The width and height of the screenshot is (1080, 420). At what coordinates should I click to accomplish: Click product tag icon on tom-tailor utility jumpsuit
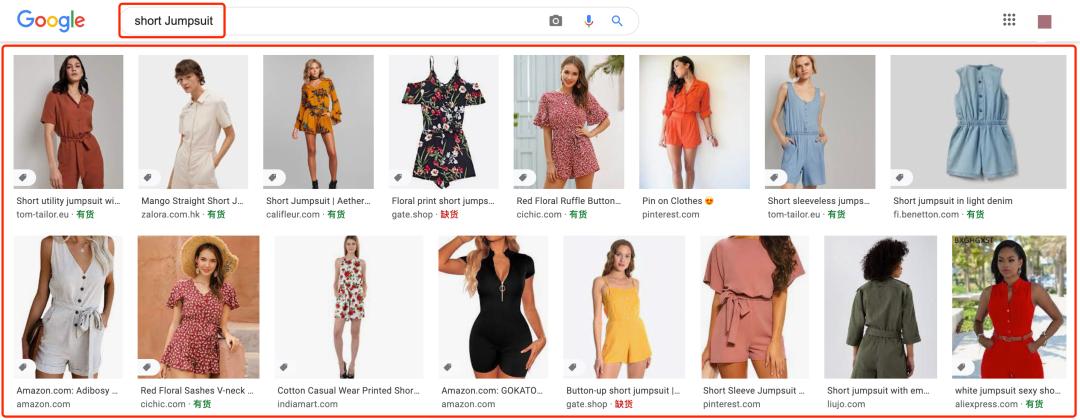point(23,178)
